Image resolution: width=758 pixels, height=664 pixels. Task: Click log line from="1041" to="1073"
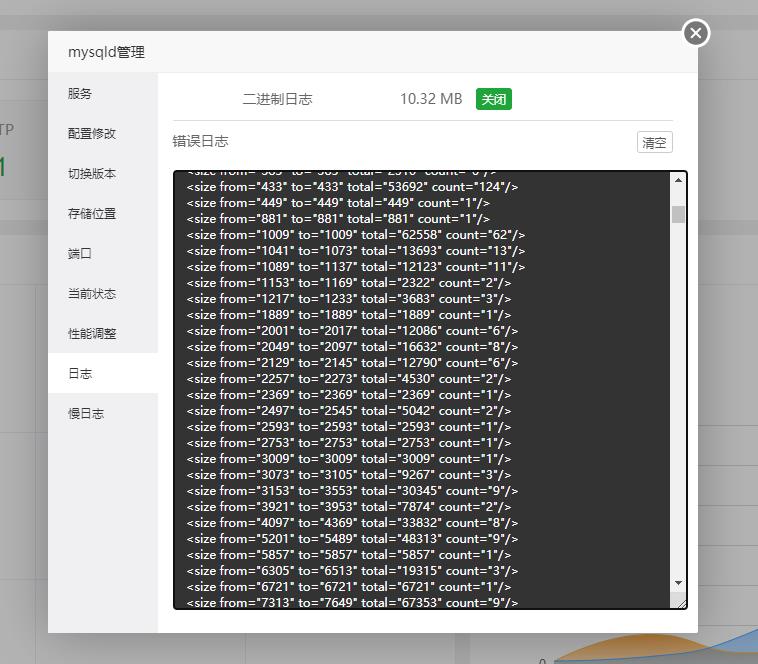point(356,250)
